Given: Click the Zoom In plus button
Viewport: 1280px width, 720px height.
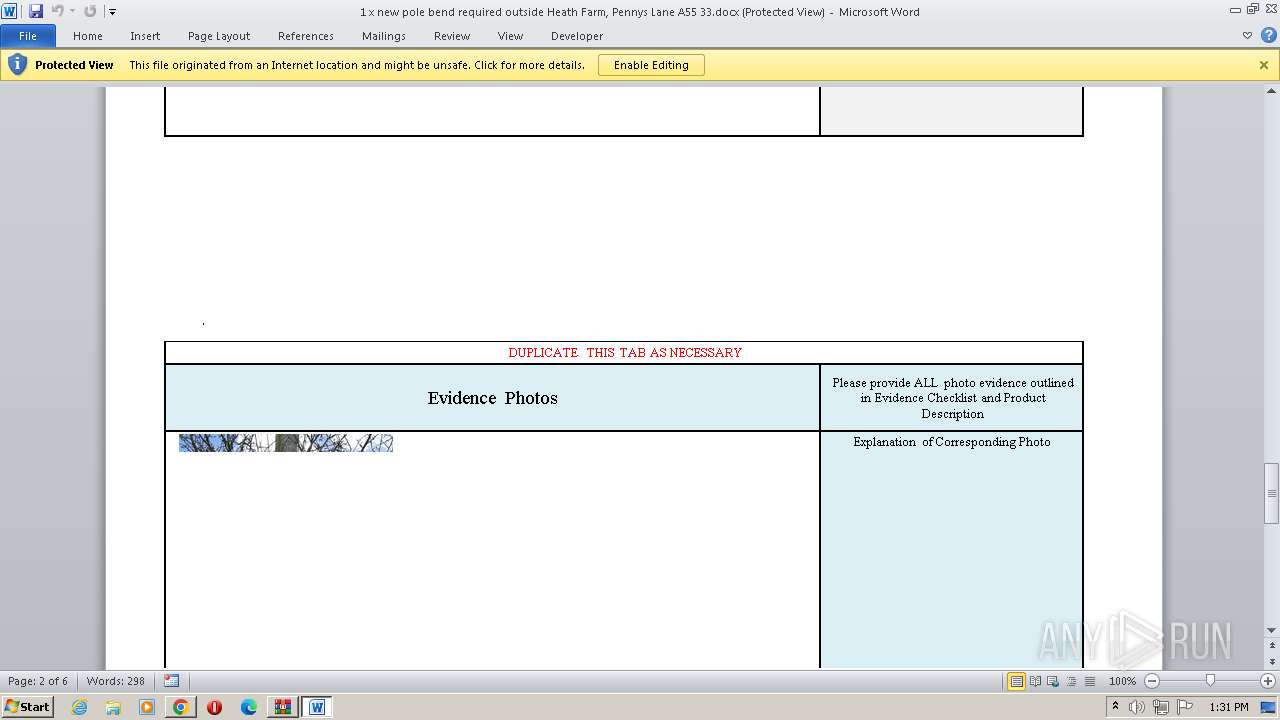Looking at the screenshot, I should [x=1268, y=681].
